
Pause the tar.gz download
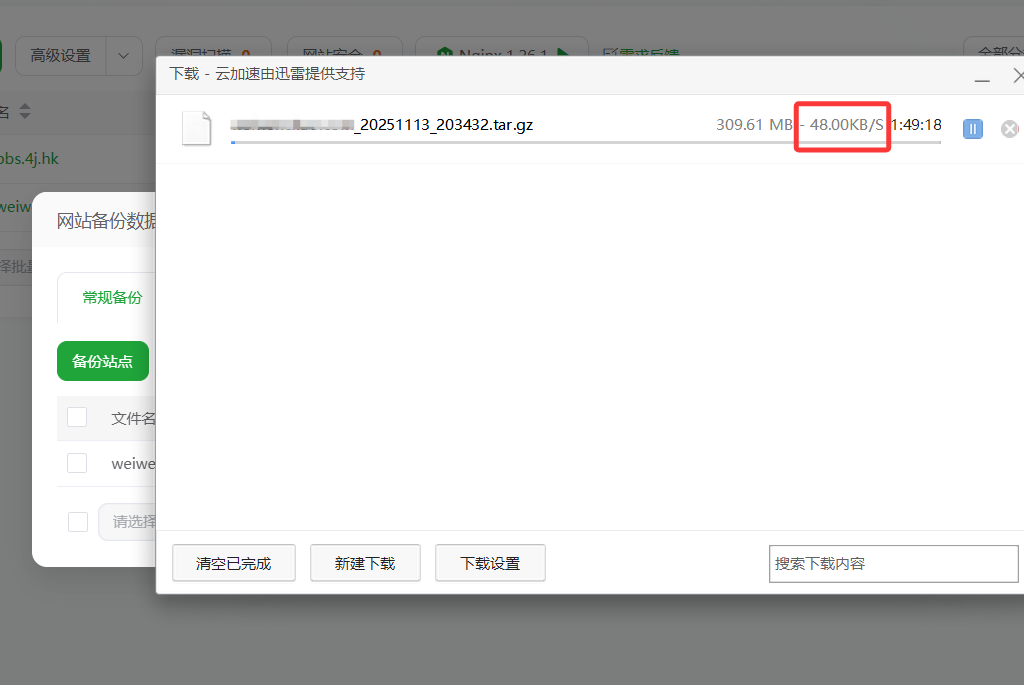coord(971,128)
